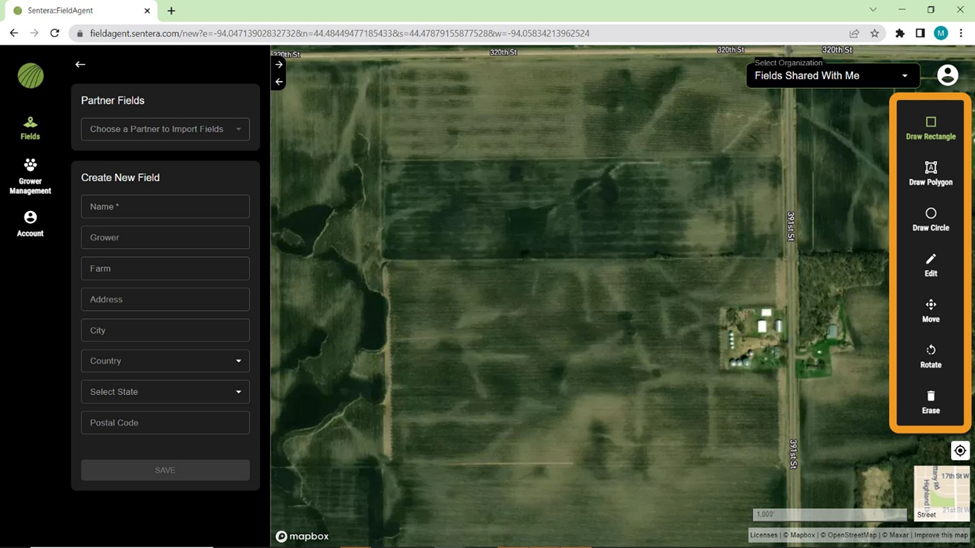Screen dimensions: 975x548
Task: Activate the Edit pencil tool
Action: (x=930, y=265)
